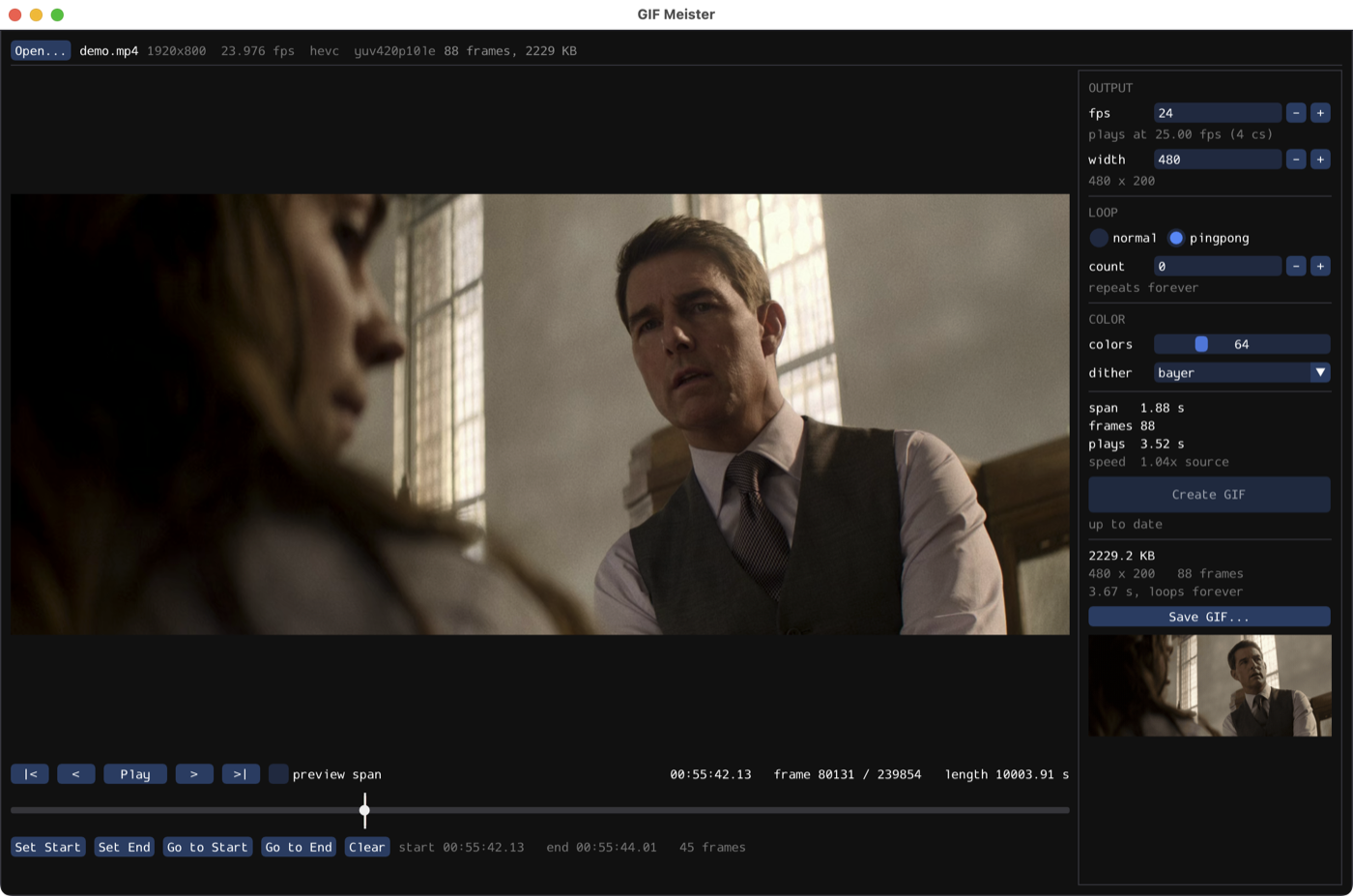The height and width of the screenshot is (896, 1353).
Task: Increase fps with the plus button
Action: coord(1320,113)
